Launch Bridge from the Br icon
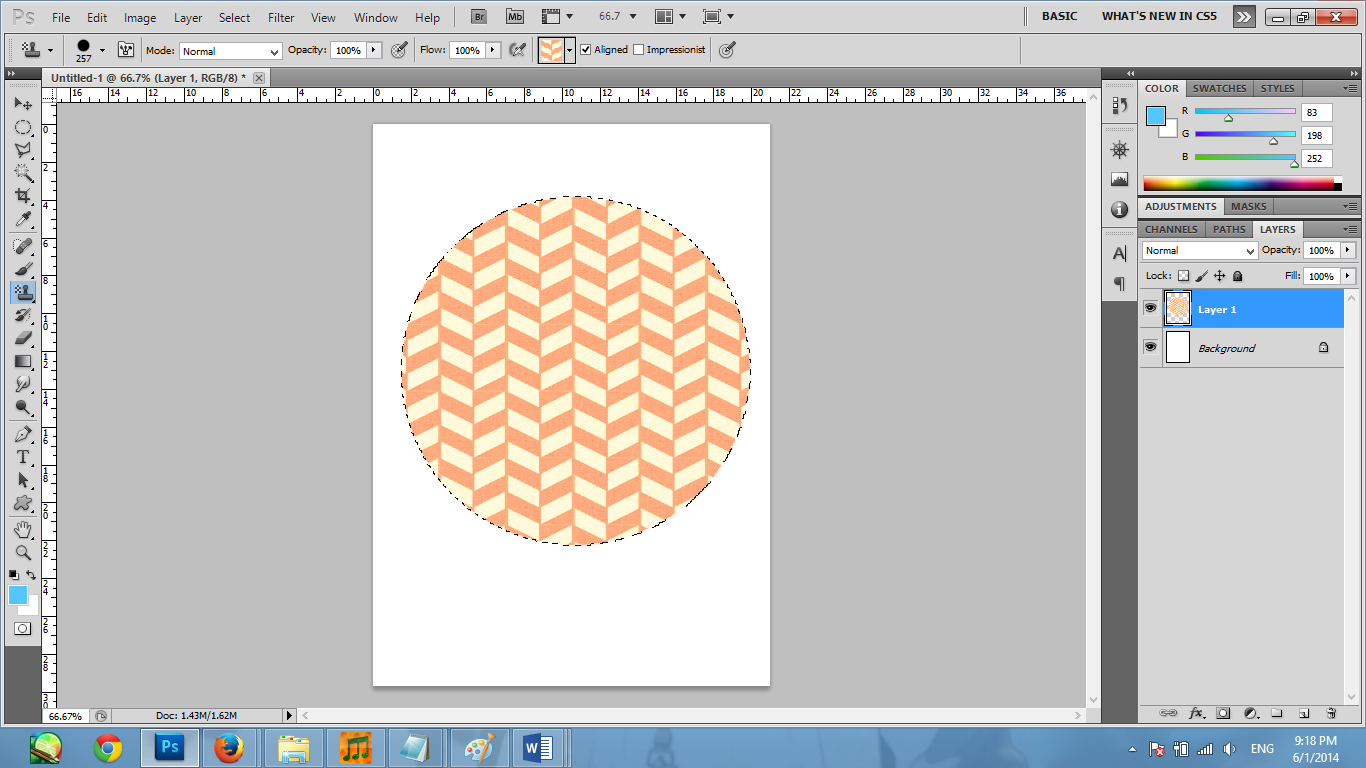The width and height of the screenshot is (1366, 768). (480, 17)
